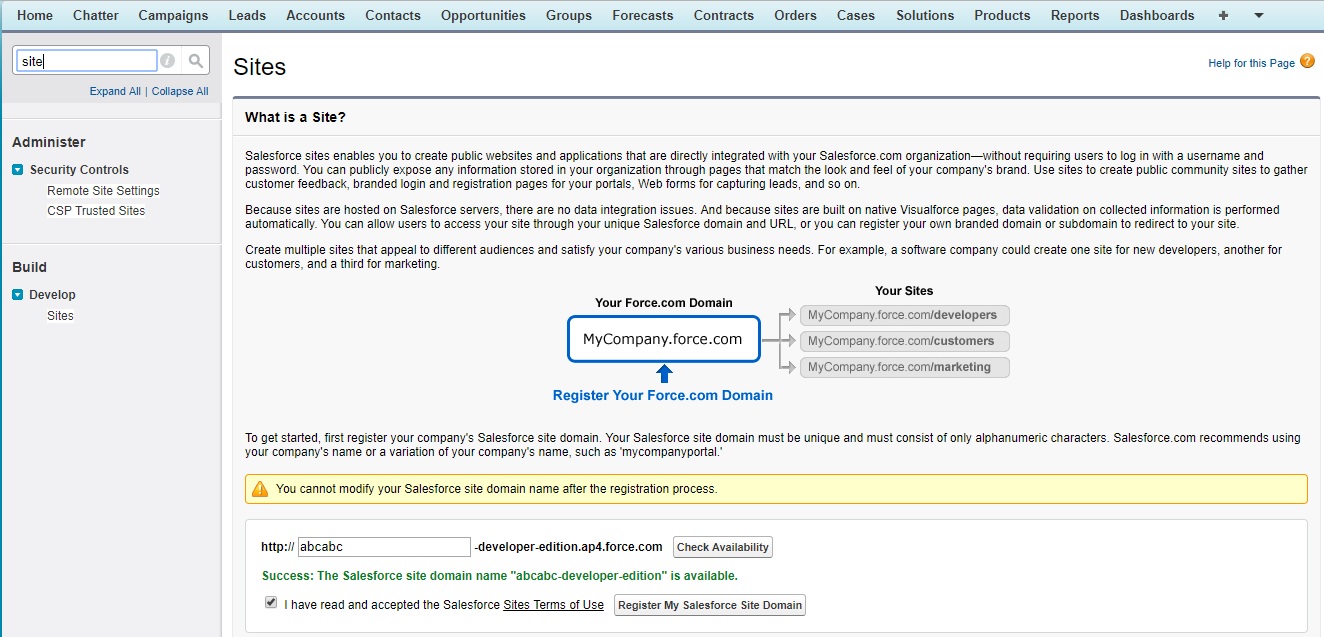Click the magnifying glass search icon in sidebar
The height and width of the screenshot is (637, 1324).
196,61
